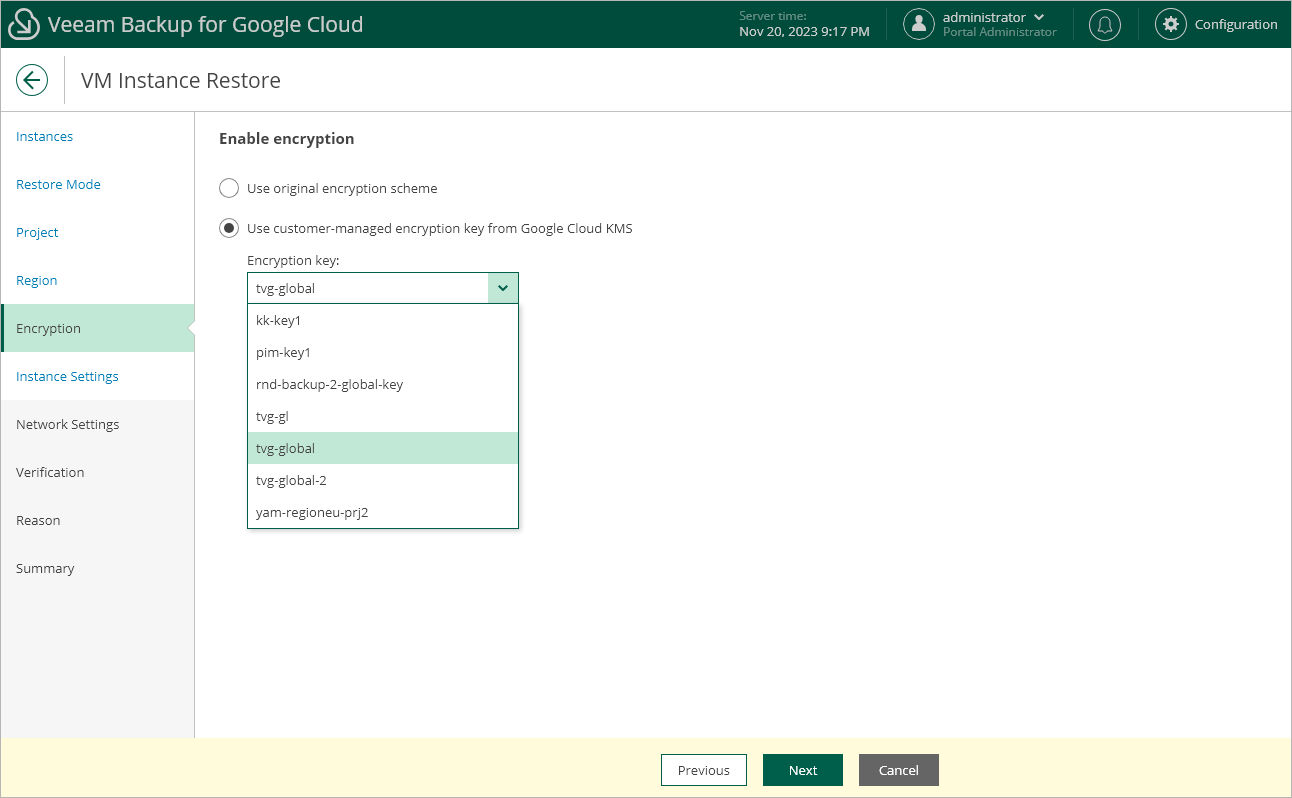This screenshot has width=1292, height=798.
Task: Jump to the Summary step
Action: [x=98, y=568]
